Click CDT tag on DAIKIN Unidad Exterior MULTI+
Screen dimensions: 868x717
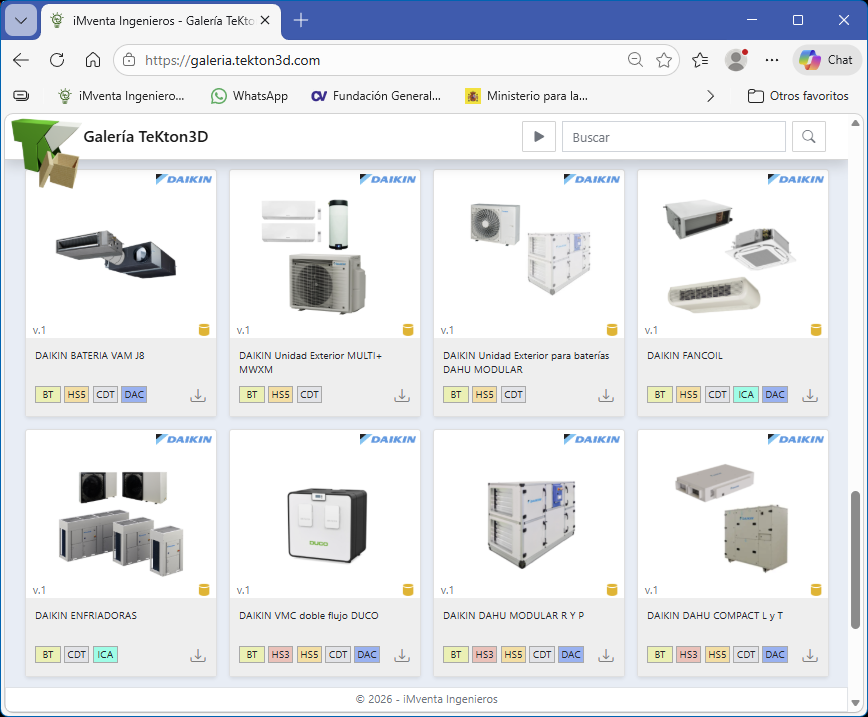click(309, 395)
